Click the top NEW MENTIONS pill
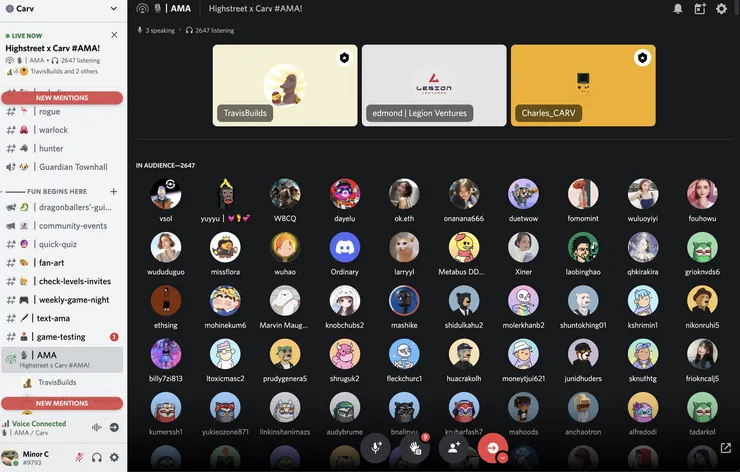This screenshot has width=740, height=472. click(62, 98)
